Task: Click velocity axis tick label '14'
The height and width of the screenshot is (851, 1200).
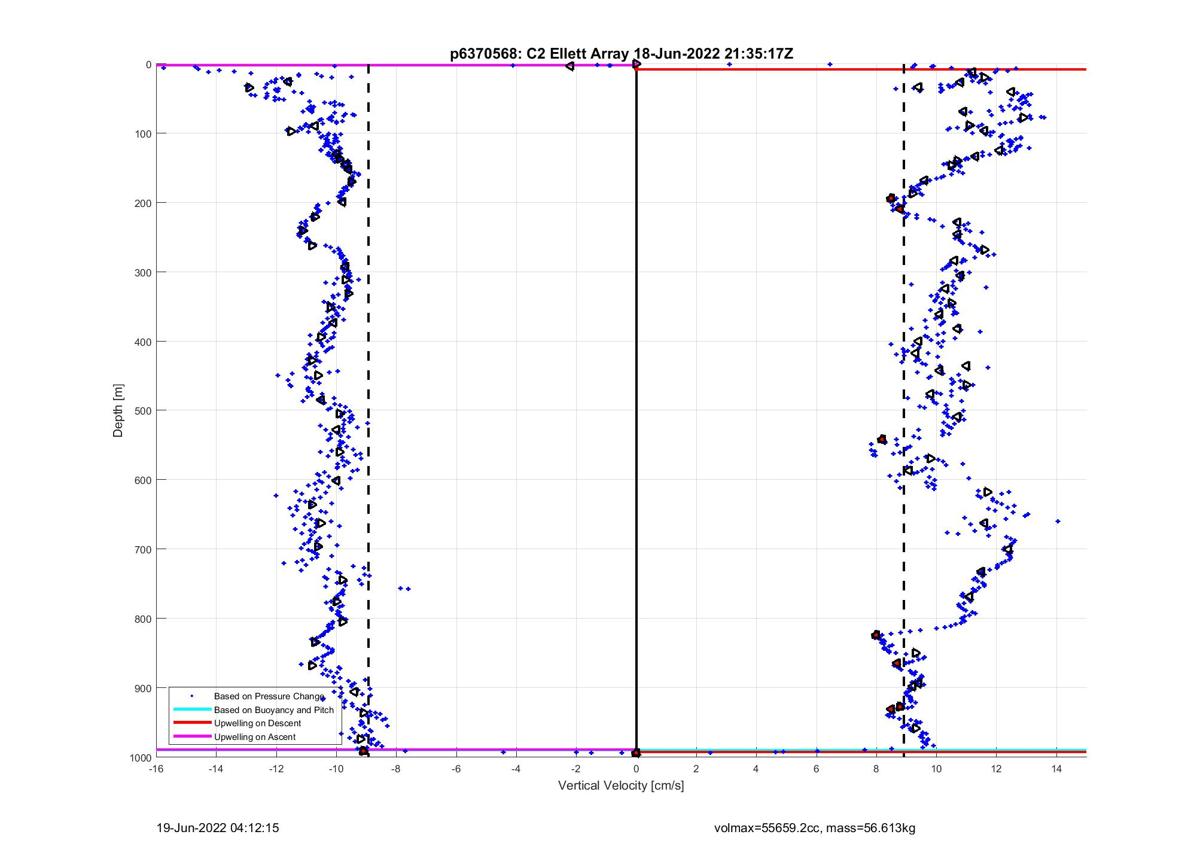Action: [1056, 769]
